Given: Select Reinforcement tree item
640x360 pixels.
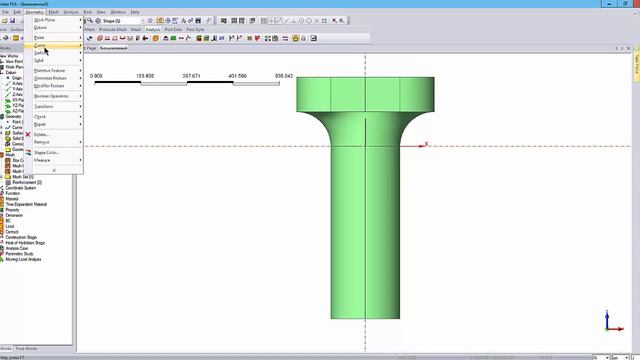Looking at the screenshot, I should [x=27, y=182].
